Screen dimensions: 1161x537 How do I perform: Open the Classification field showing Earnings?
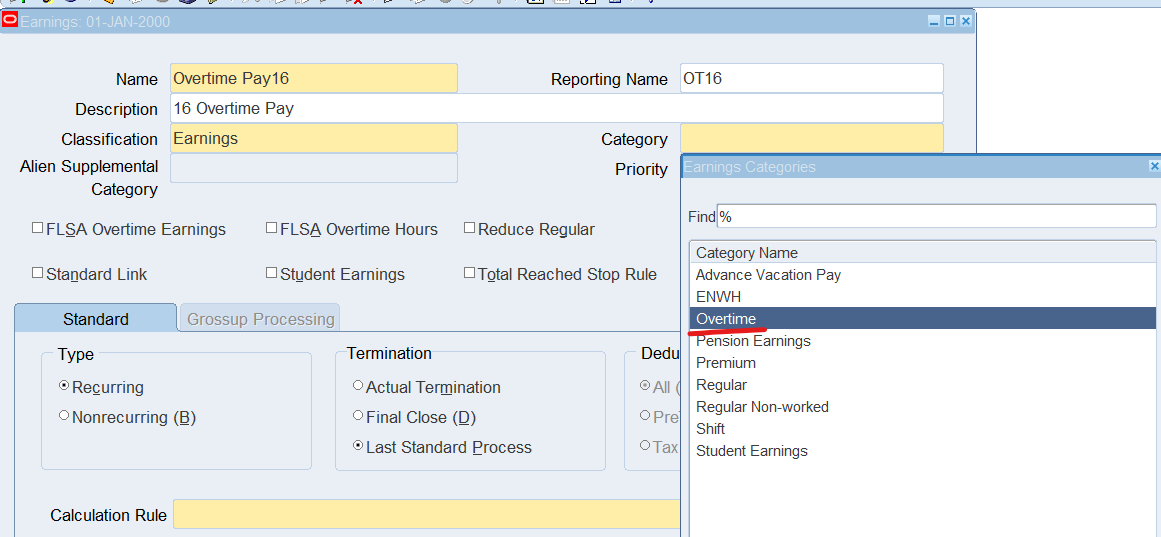(313, 139)
